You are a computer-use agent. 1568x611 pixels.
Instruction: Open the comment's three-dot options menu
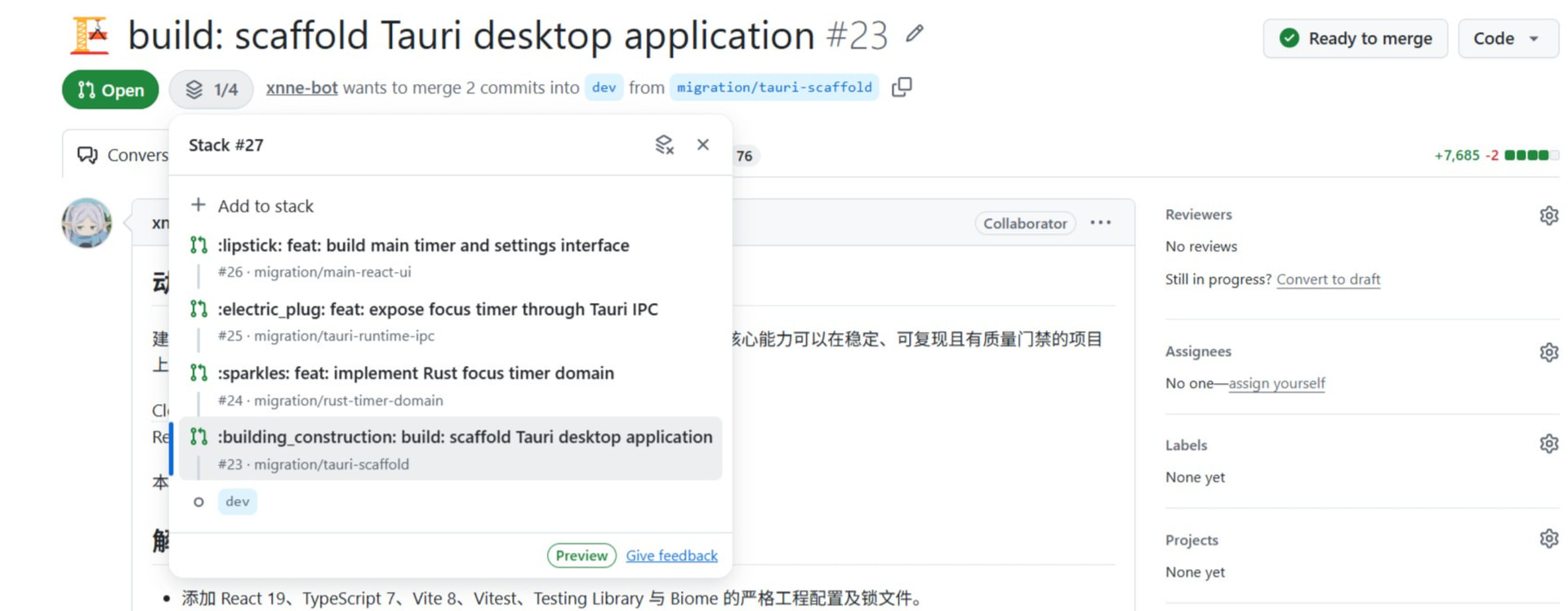point(1101,223)
